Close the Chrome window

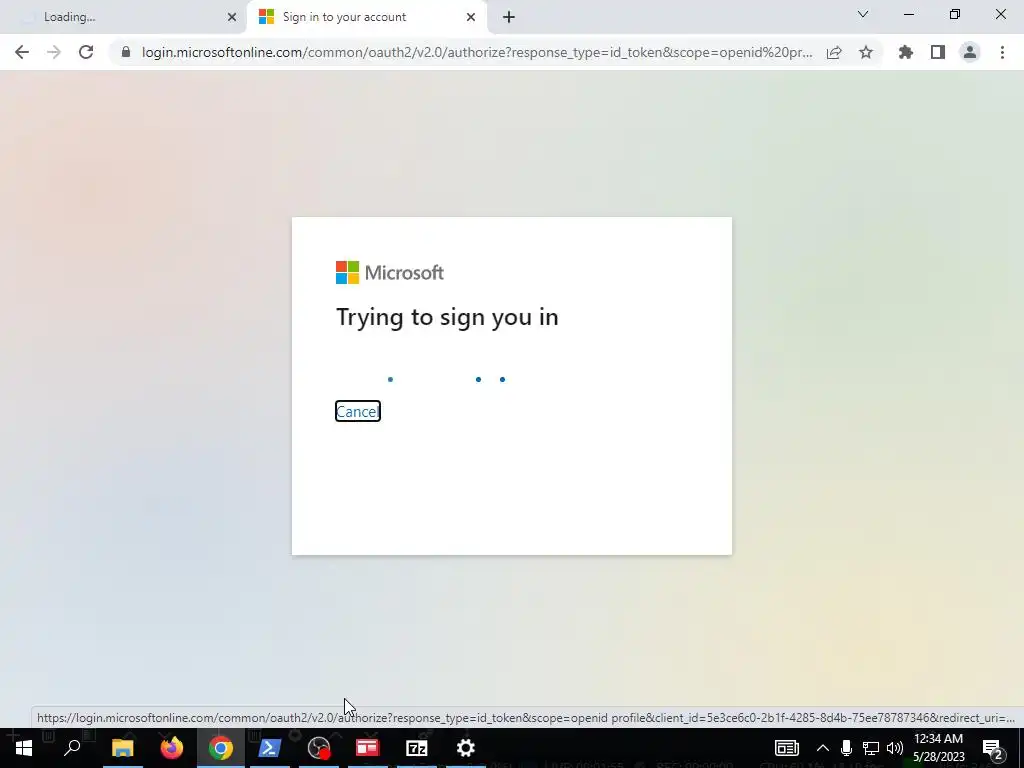click(1000, 14)
